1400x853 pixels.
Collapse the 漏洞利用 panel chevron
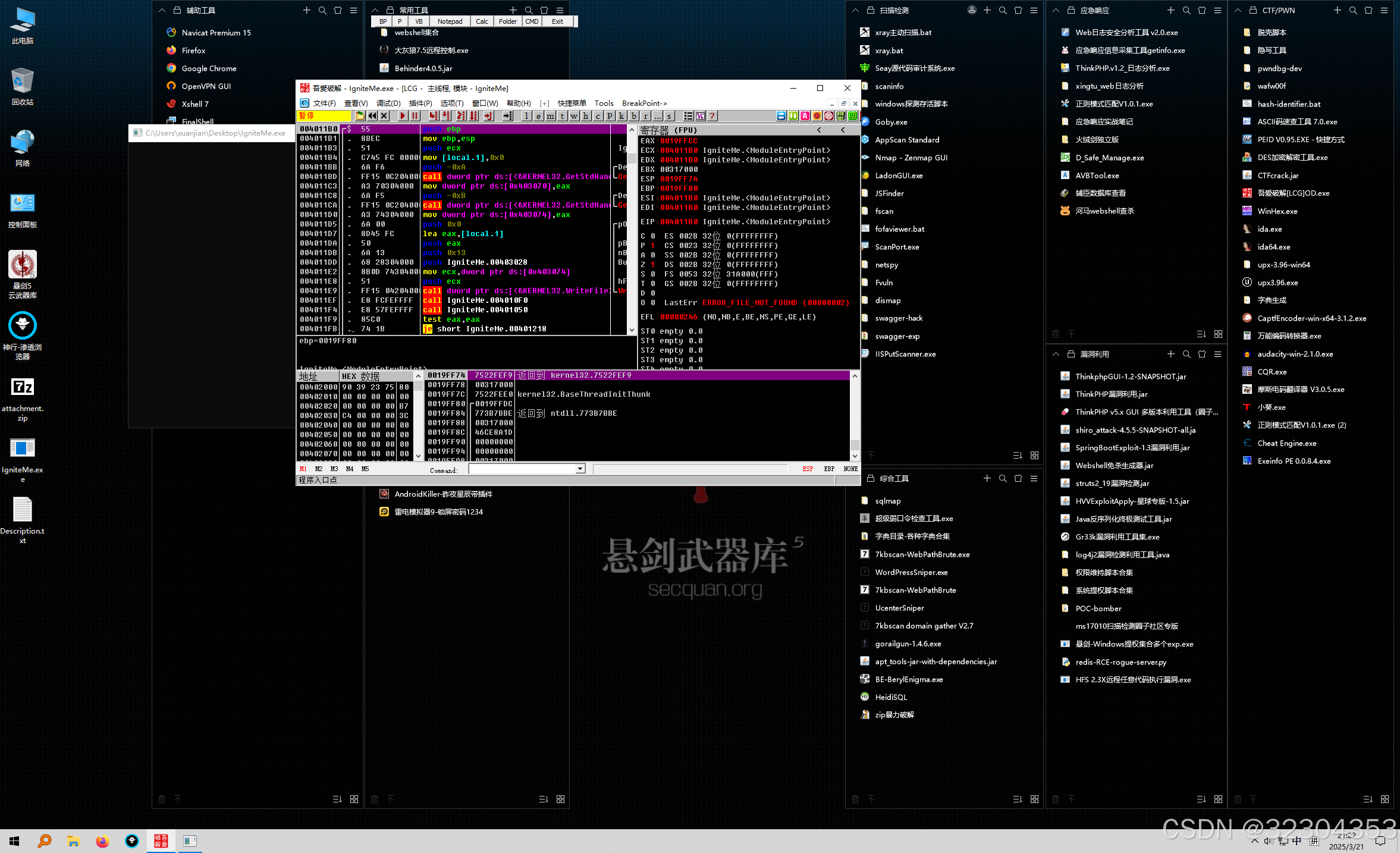click(x=1056, y=354)
